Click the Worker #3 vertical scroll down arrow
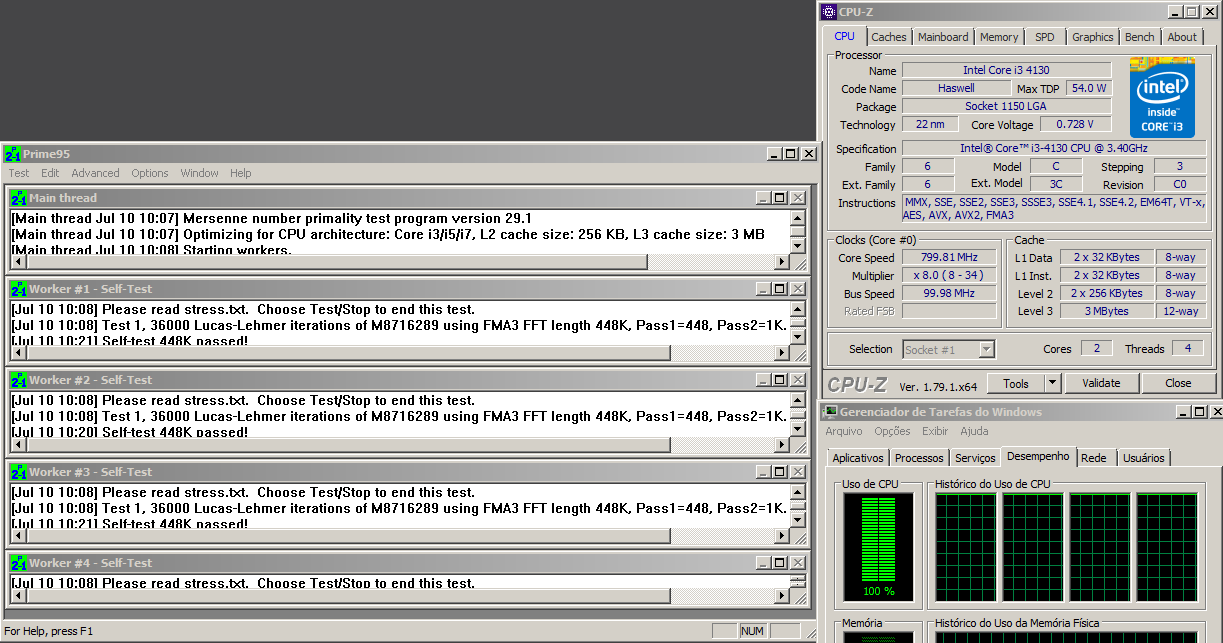Image resolution: width=1223 pixels, height=643 pixels. coord(797,521)
